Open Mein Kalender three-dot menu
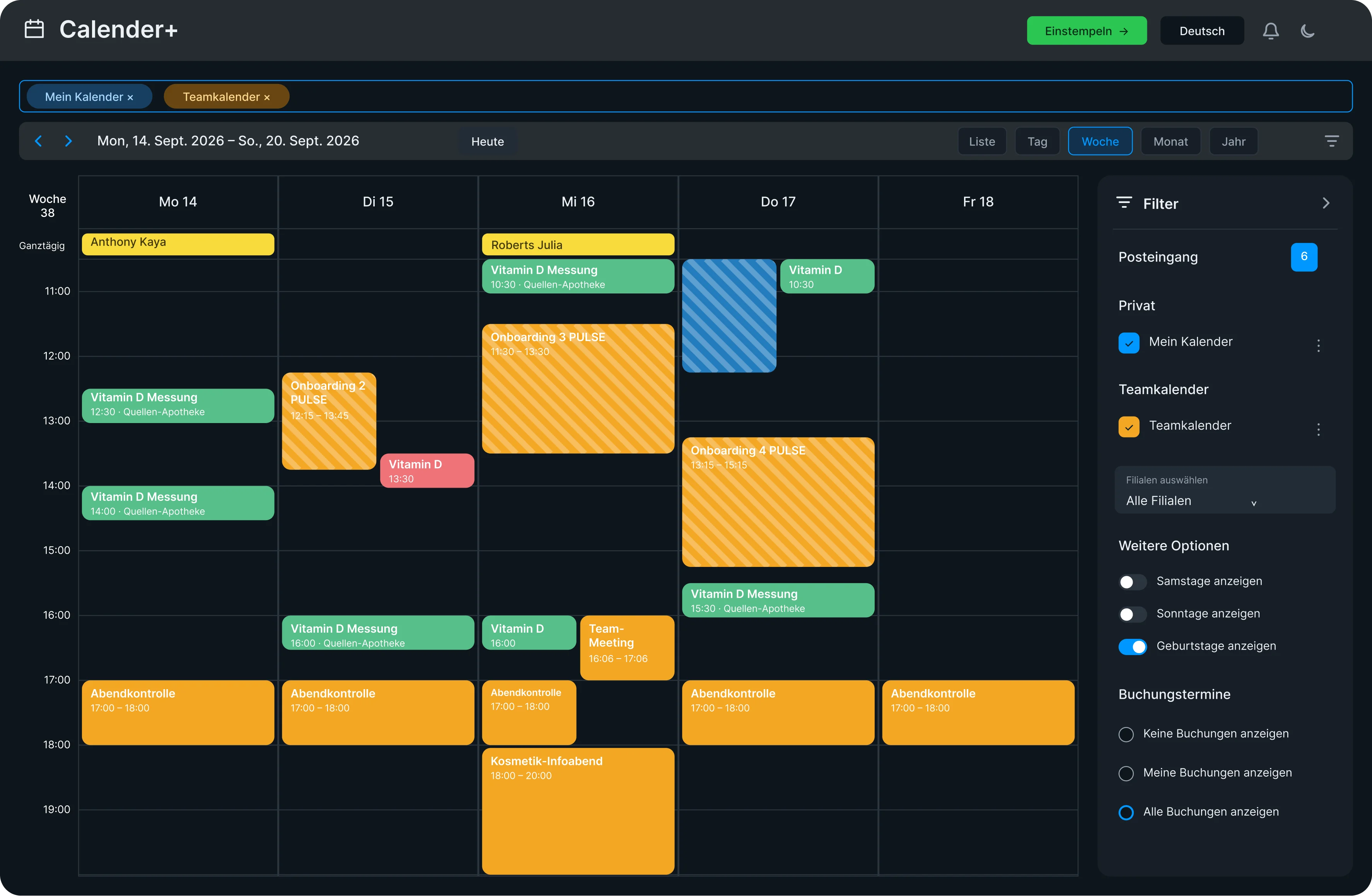 pos(1318,345)
